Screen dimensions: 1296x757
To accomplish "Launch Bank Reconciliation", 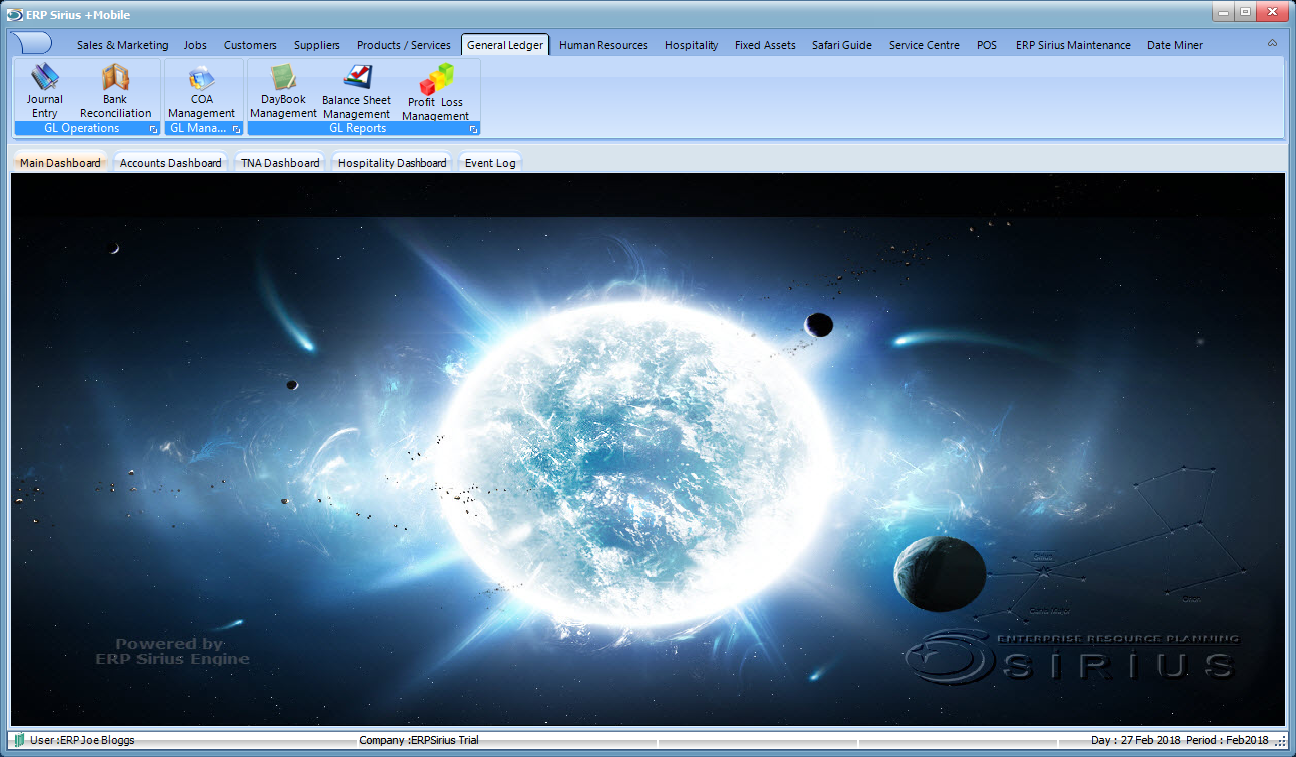I will [116, 91].
